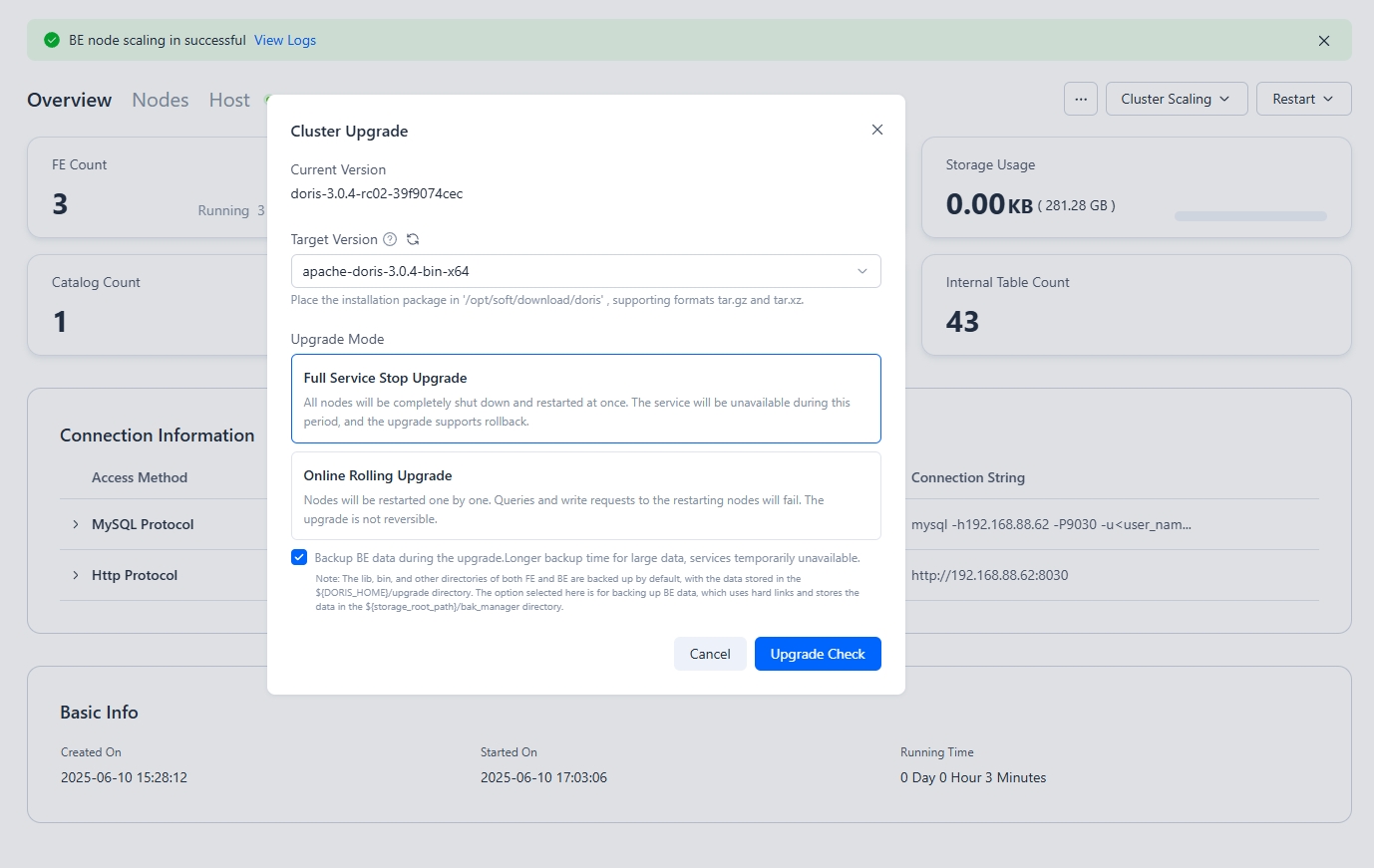
Task: Expand the MySQL Protocol row
Action: (76, 524)
